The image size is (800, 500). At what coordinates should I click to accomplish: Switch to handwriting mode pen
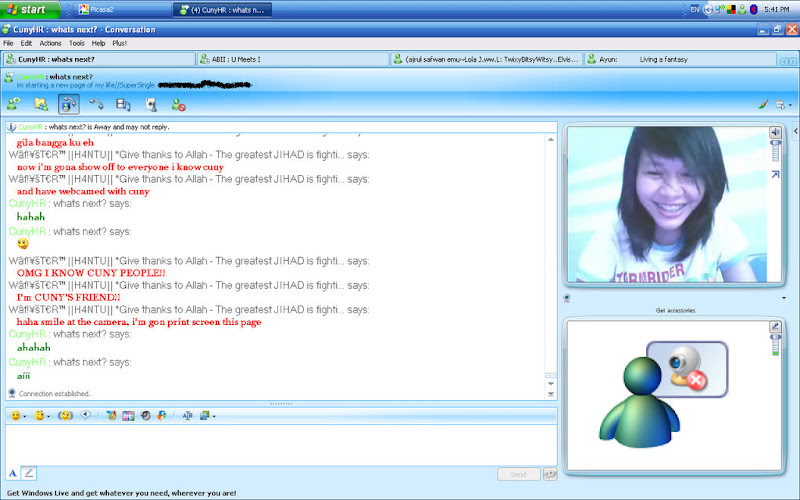click(x=29, y=473)
